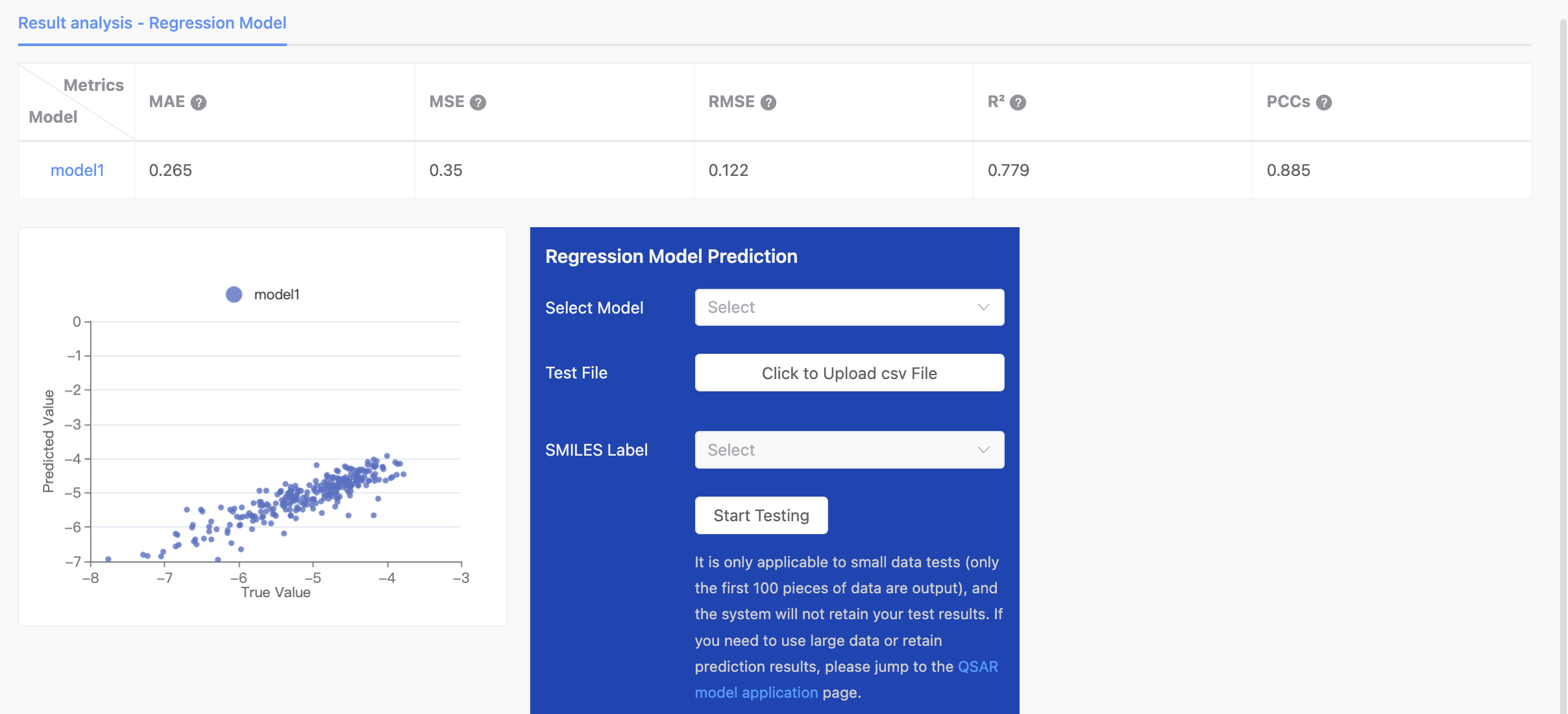The image size is (1568, 714).
Task: Open the RMSE help icon
Action: [x=769, y=102]
